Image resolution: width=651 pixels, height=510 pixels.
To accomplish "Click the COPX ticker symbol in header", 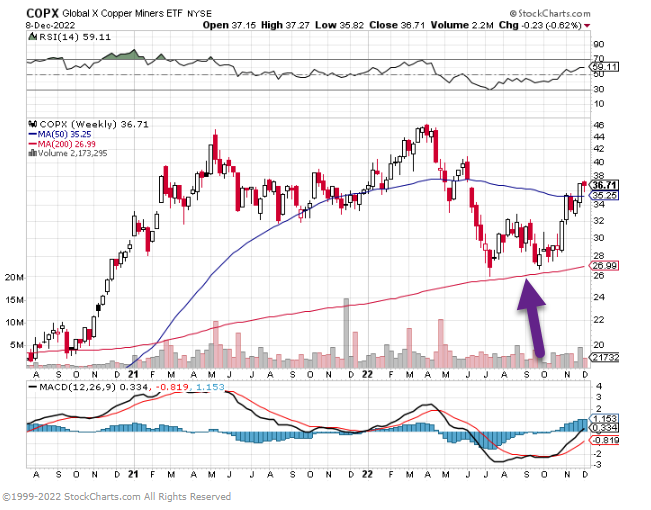I will 43,13.
